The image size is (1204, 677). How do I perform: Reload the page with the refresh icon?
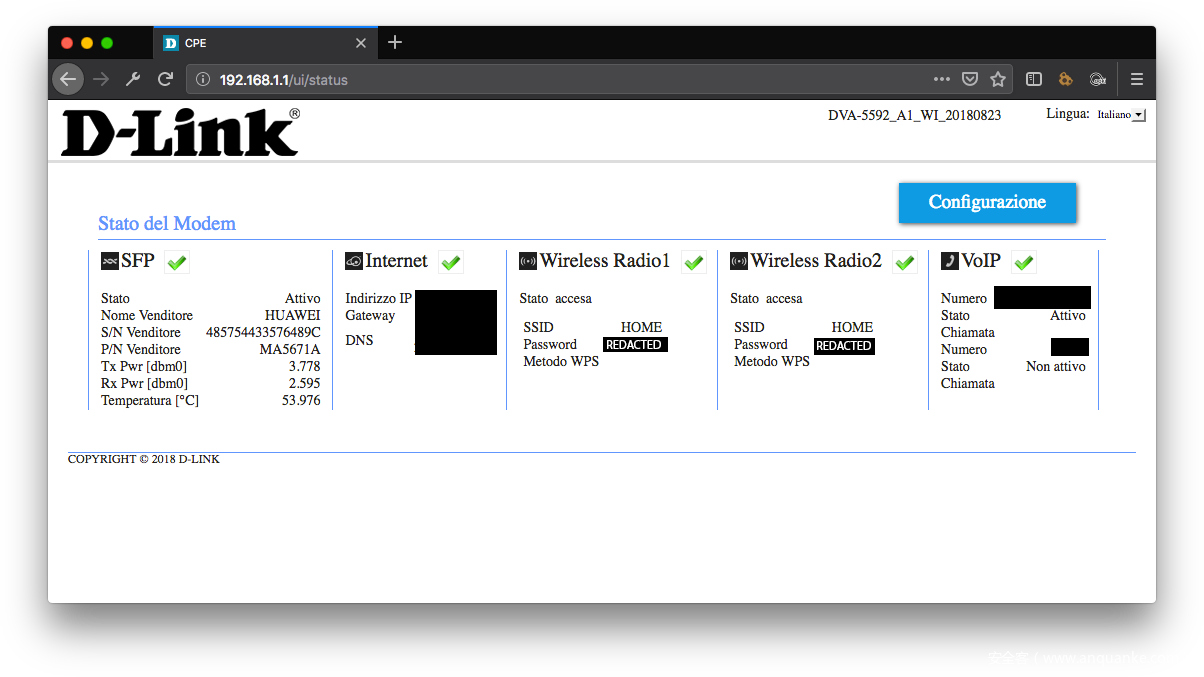coord(165,79)
